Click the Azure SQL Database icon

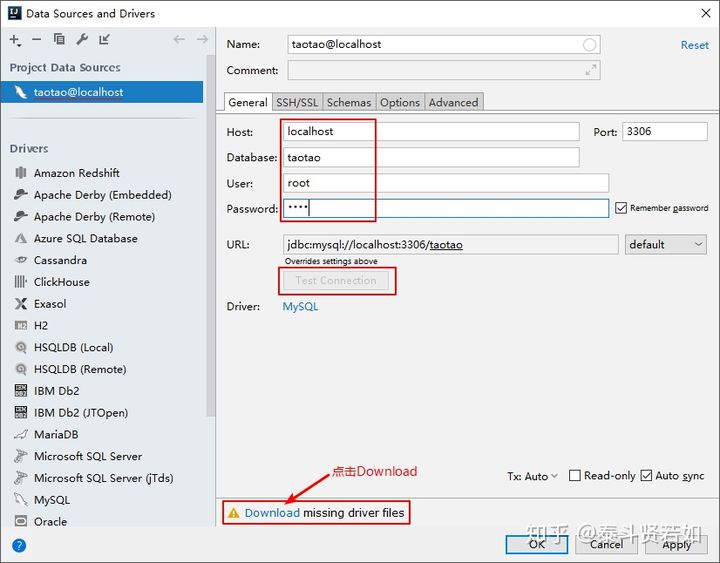[x=21, y=238]
